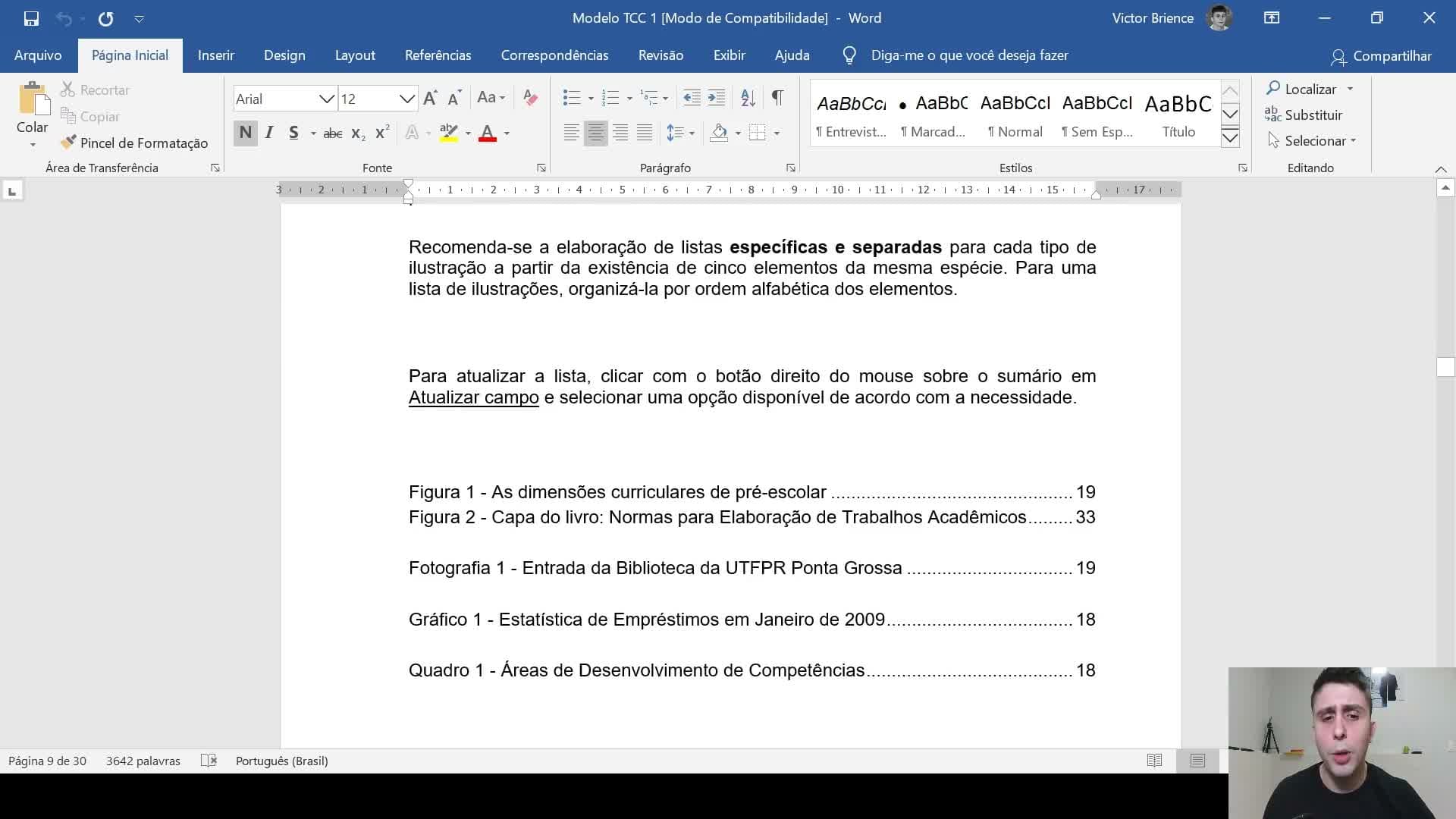Image resolution: width=1456 pixels, height=819 pixels.
Task: Click the bullets list icon
Action: click(572, 98)
